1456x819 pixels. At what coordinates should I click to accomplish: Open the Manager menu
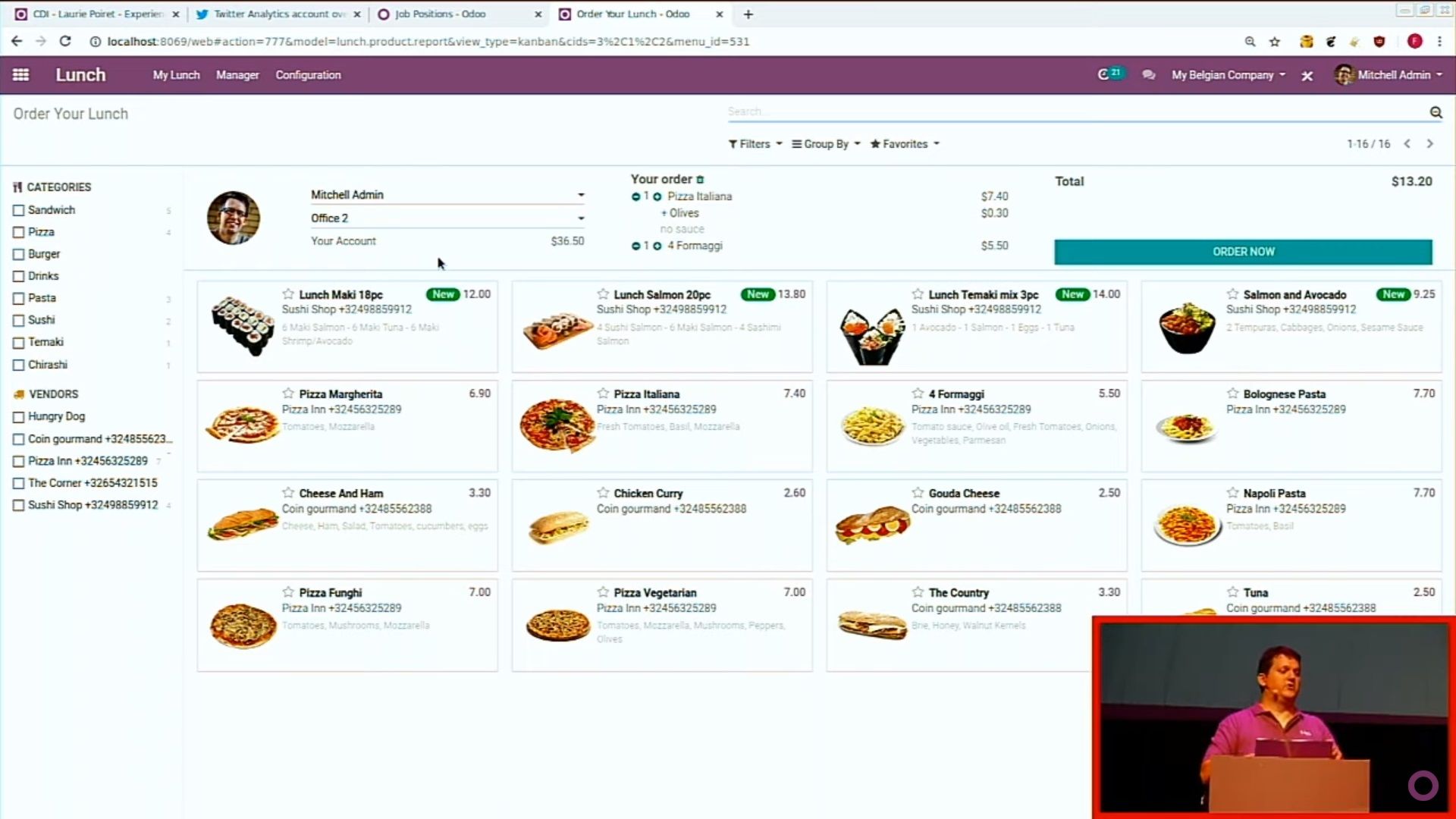[x=236, y=75]
